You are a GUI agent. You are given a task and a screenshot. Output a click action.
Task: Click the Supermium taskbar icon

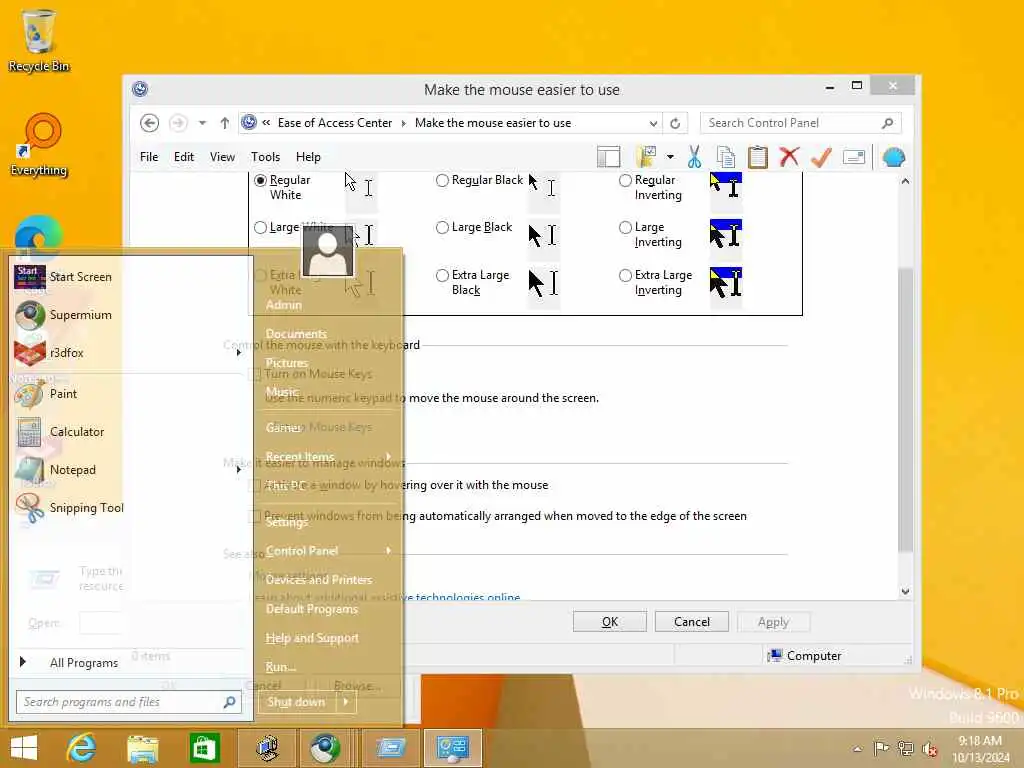[325, 748]
